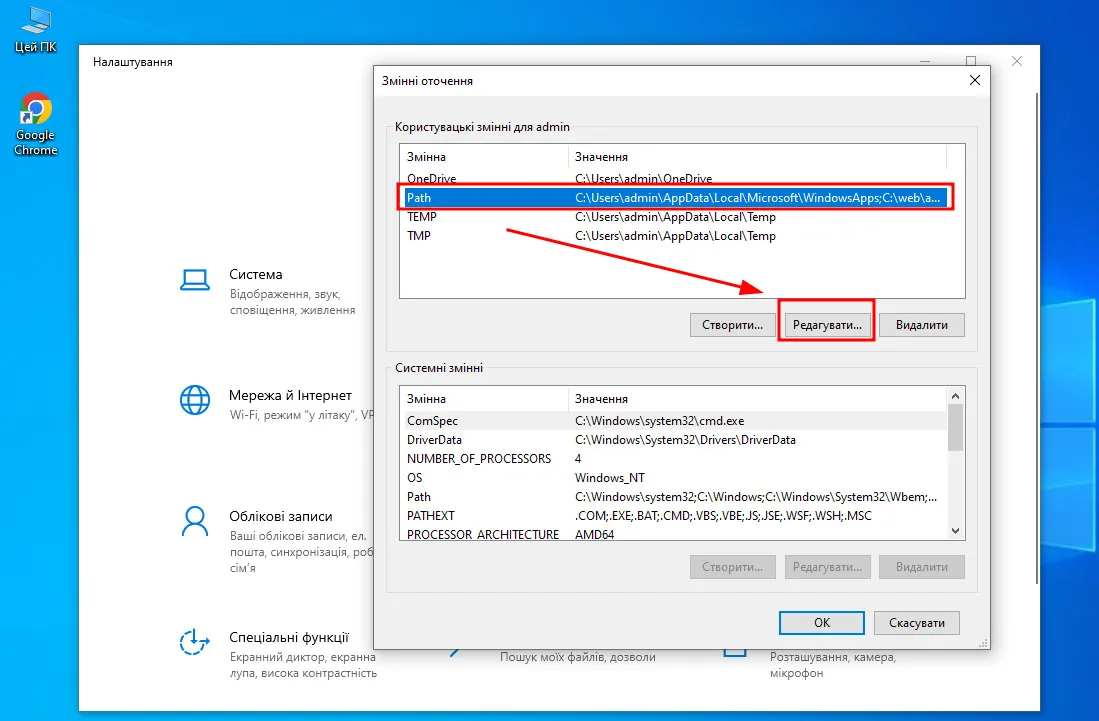1099x721 pixels.
Task: Sort system variables by Змінна column header
Action: click(484, 399)
